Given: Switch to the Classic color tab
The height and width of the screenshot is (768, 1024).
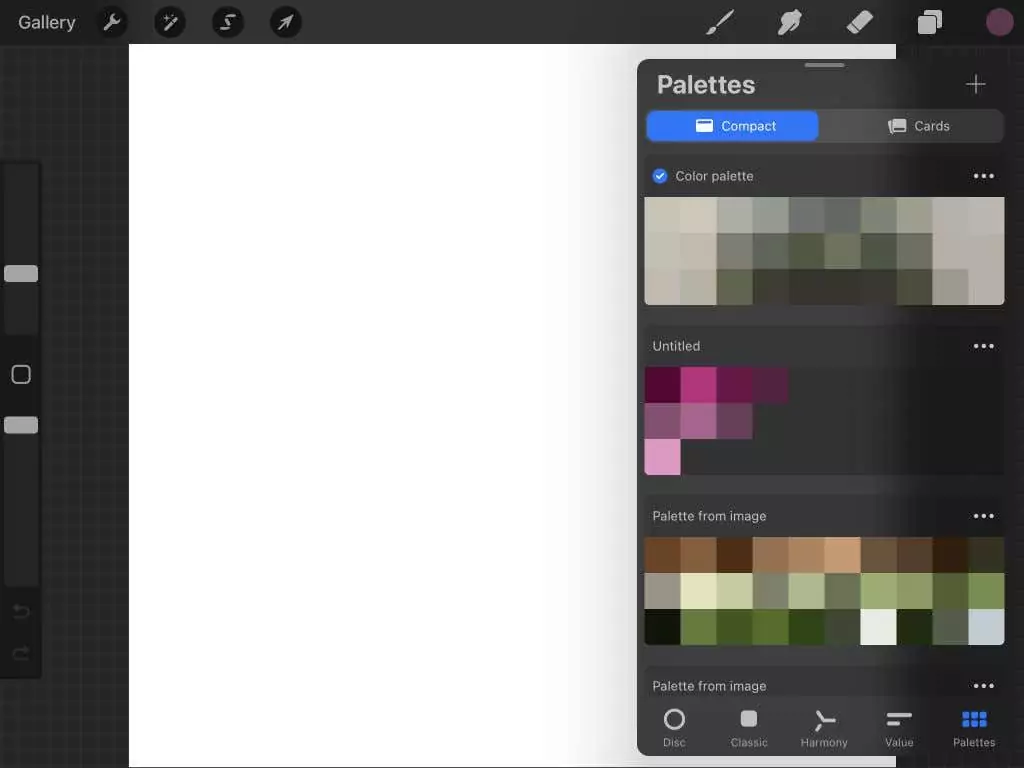Looking at the screenshot, I should click(749, 728).
